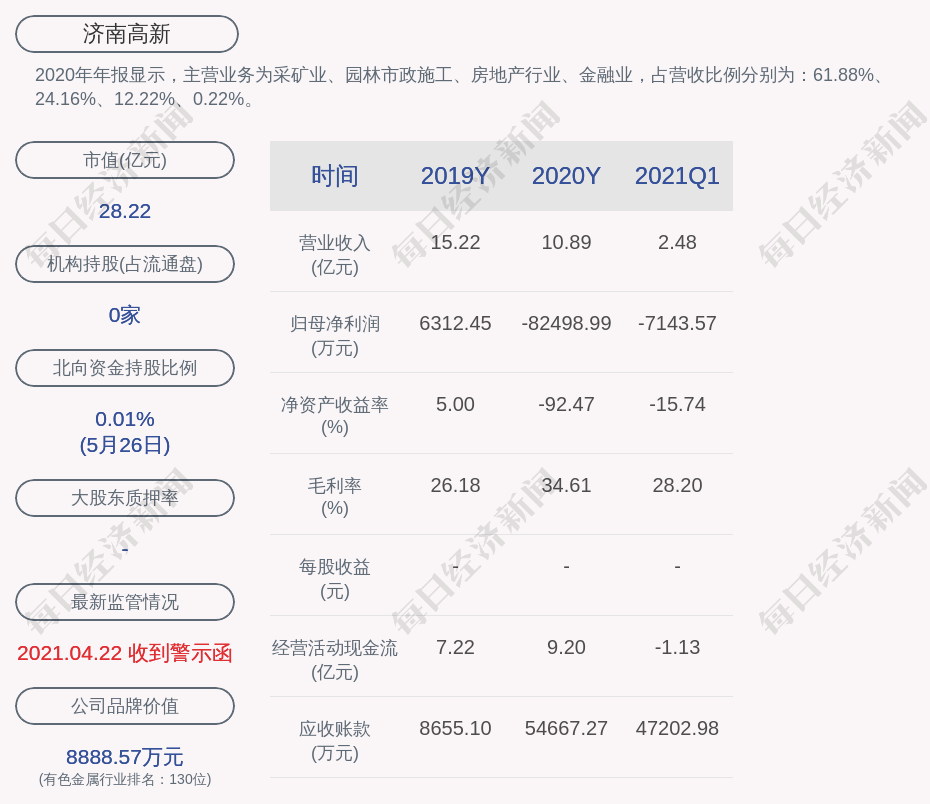Viewport: 930px width, 804px height.
Task: Click the 大股东质押率 pill button
Action: coord(125,498)
